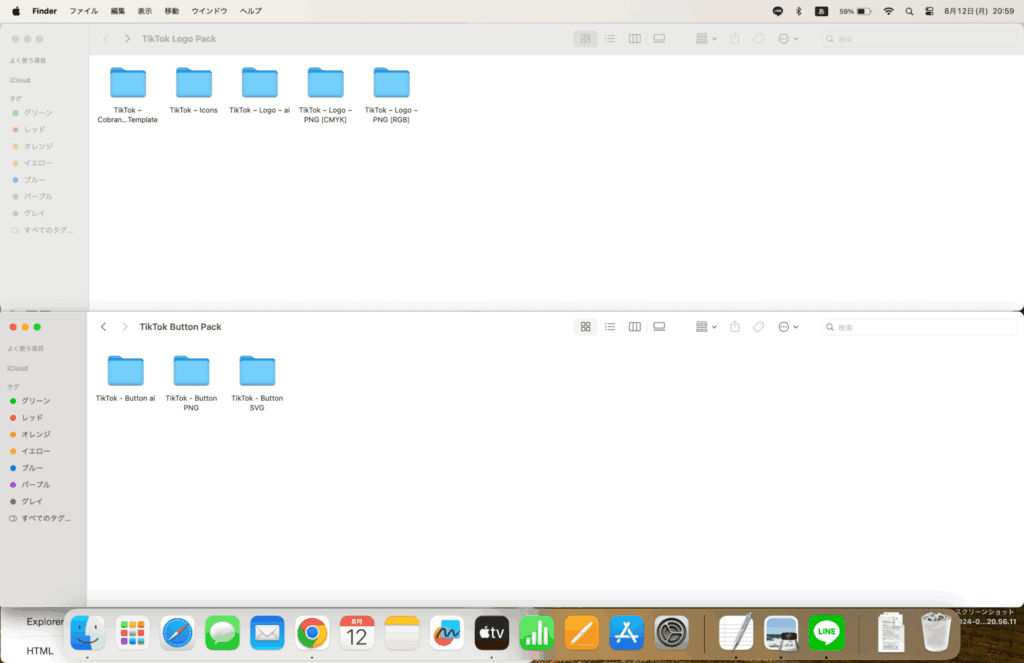Click tag icon in Logo Pack toolbar

point(758,39)
